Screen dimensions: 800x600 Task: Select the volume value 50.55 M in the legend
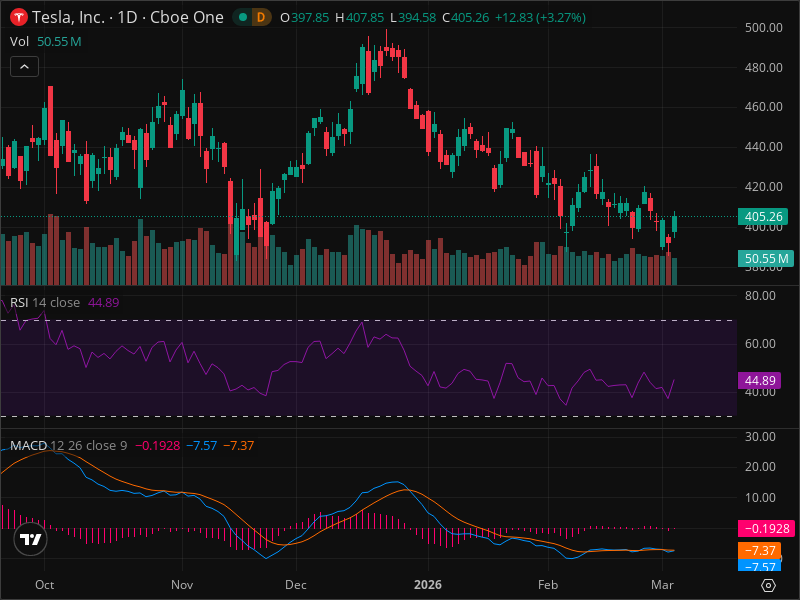(59, 41)
